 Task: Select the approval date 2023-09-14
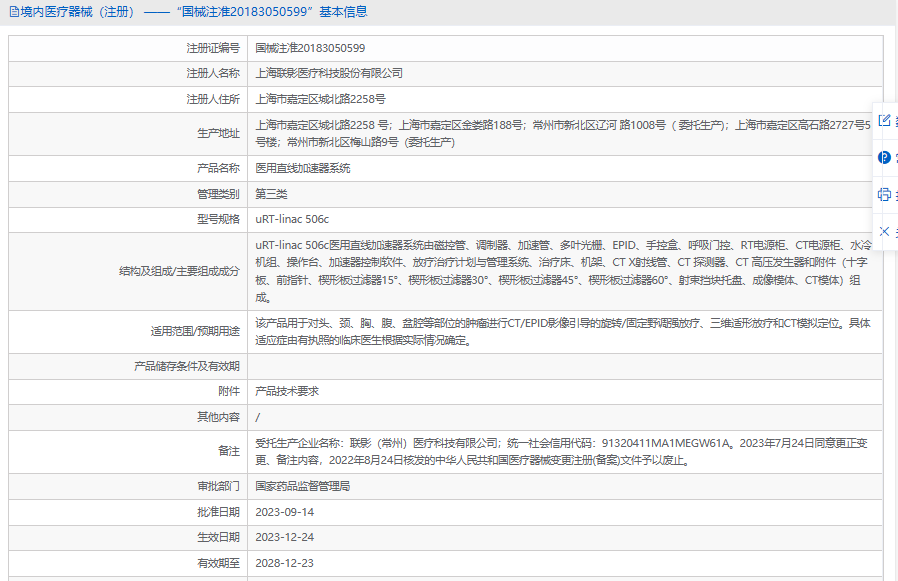tap(285, 512)
